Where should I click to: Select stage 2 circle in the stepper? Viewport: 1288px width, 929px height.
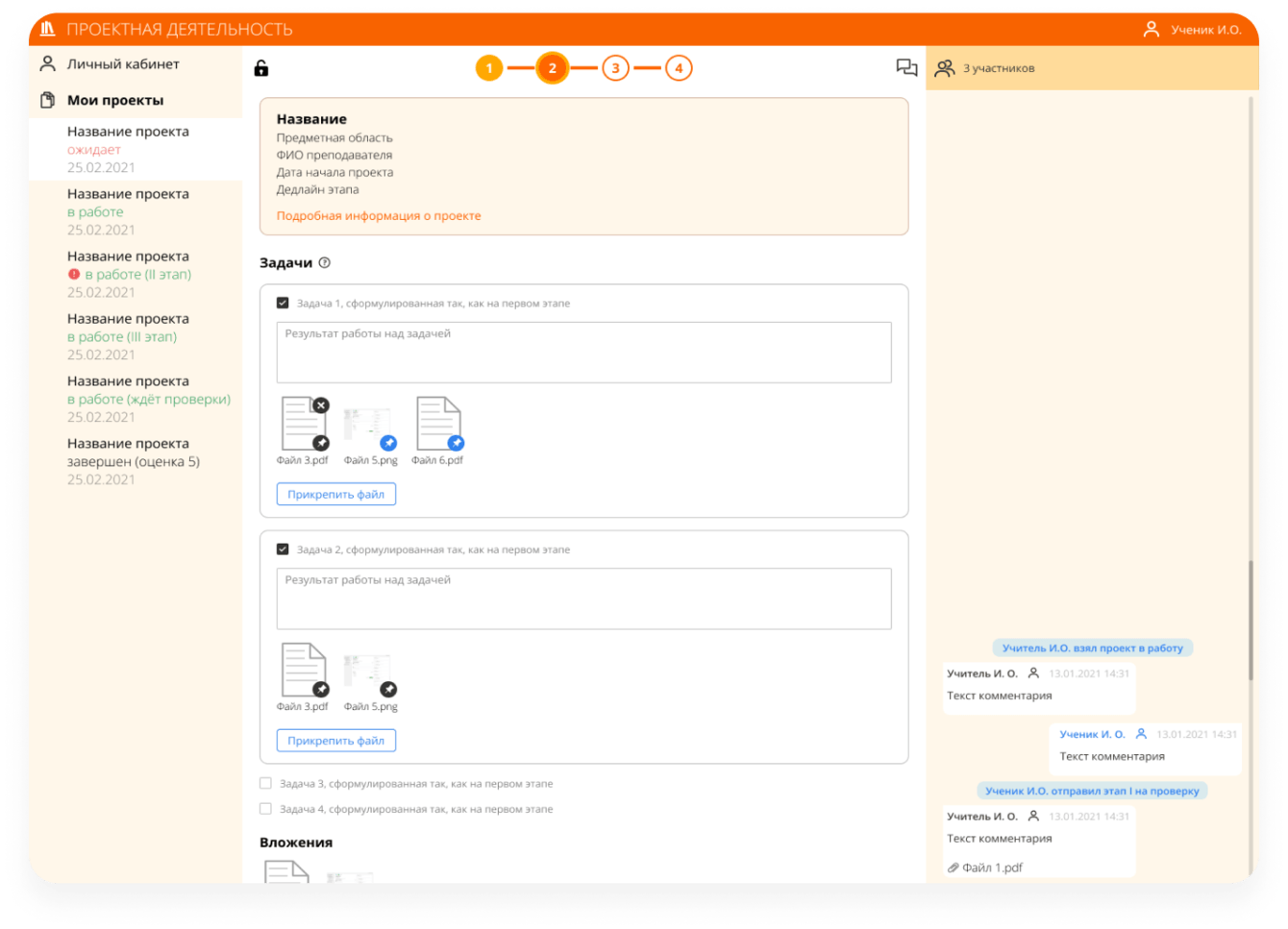pyautogui.click(x=552, y=68)
